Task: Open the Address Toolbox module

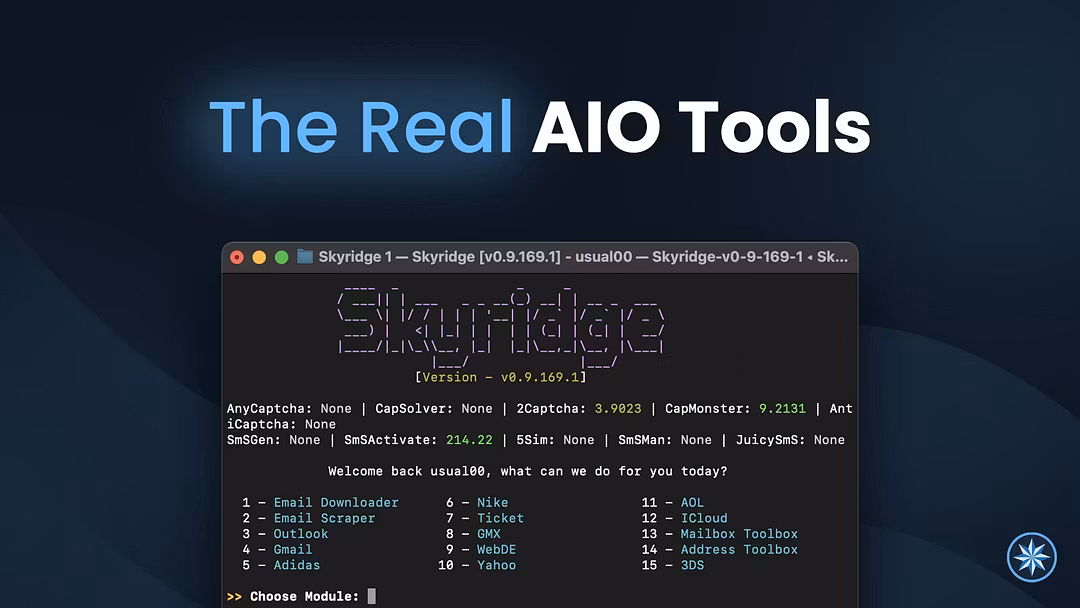Action: pyautogui.click(x=739, y=549)
